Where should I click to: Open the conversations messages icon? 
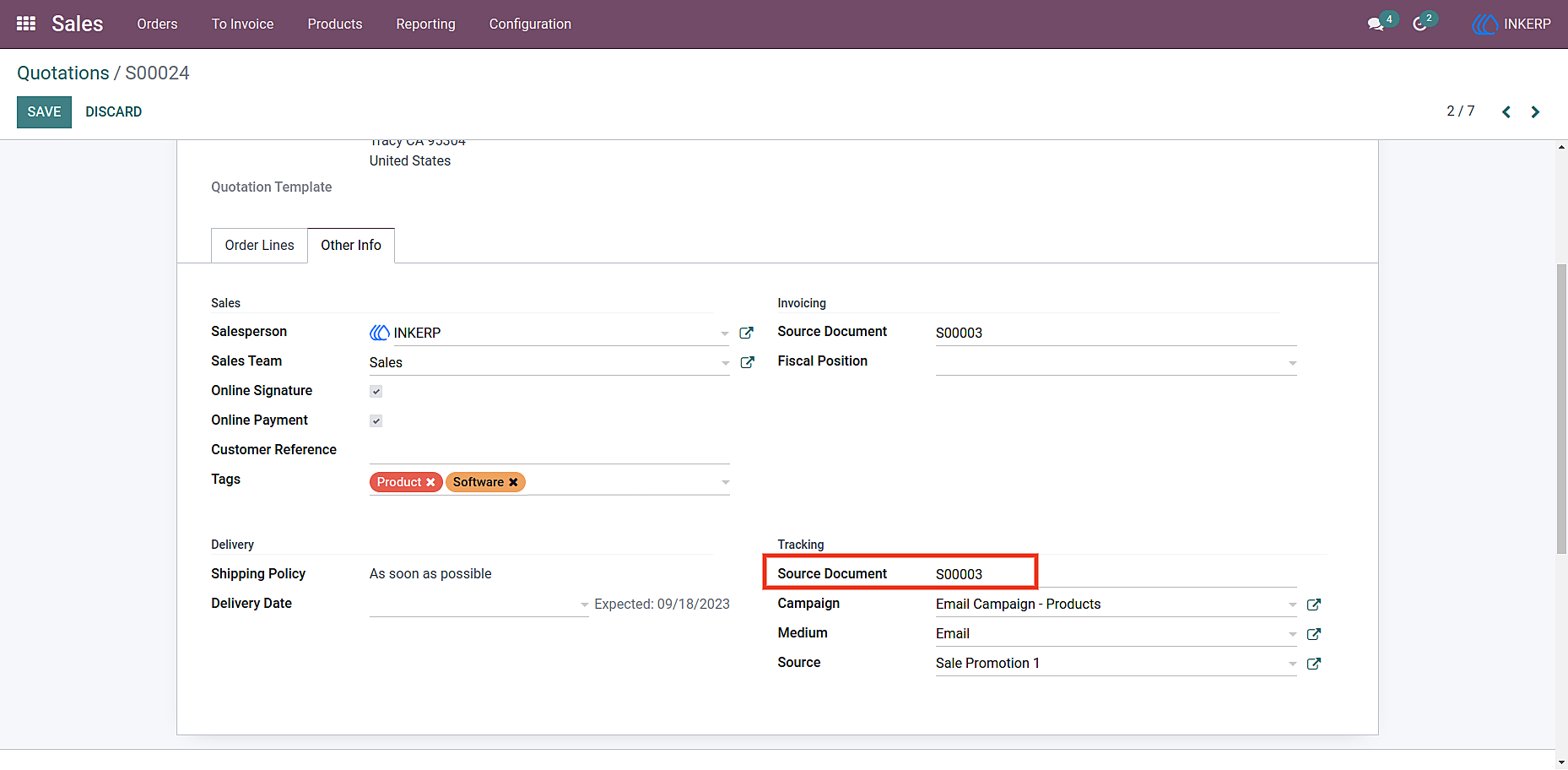click(1376, 24)
